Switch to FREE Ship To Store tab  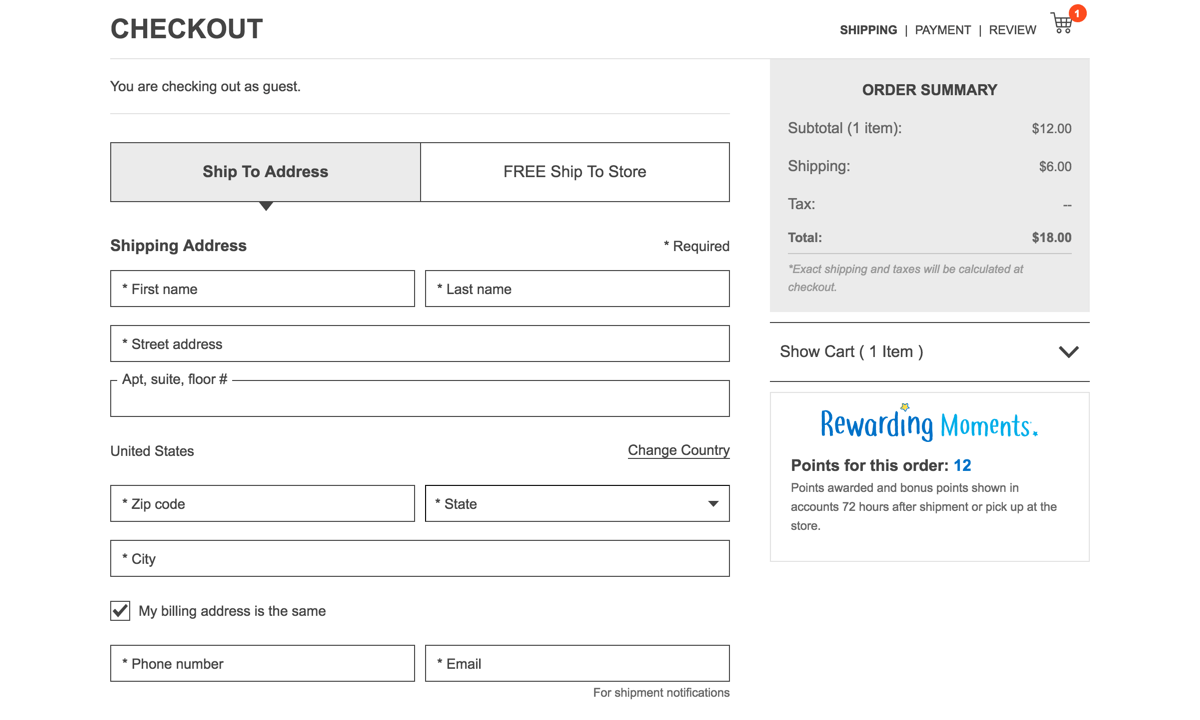[x=575, y=172]
